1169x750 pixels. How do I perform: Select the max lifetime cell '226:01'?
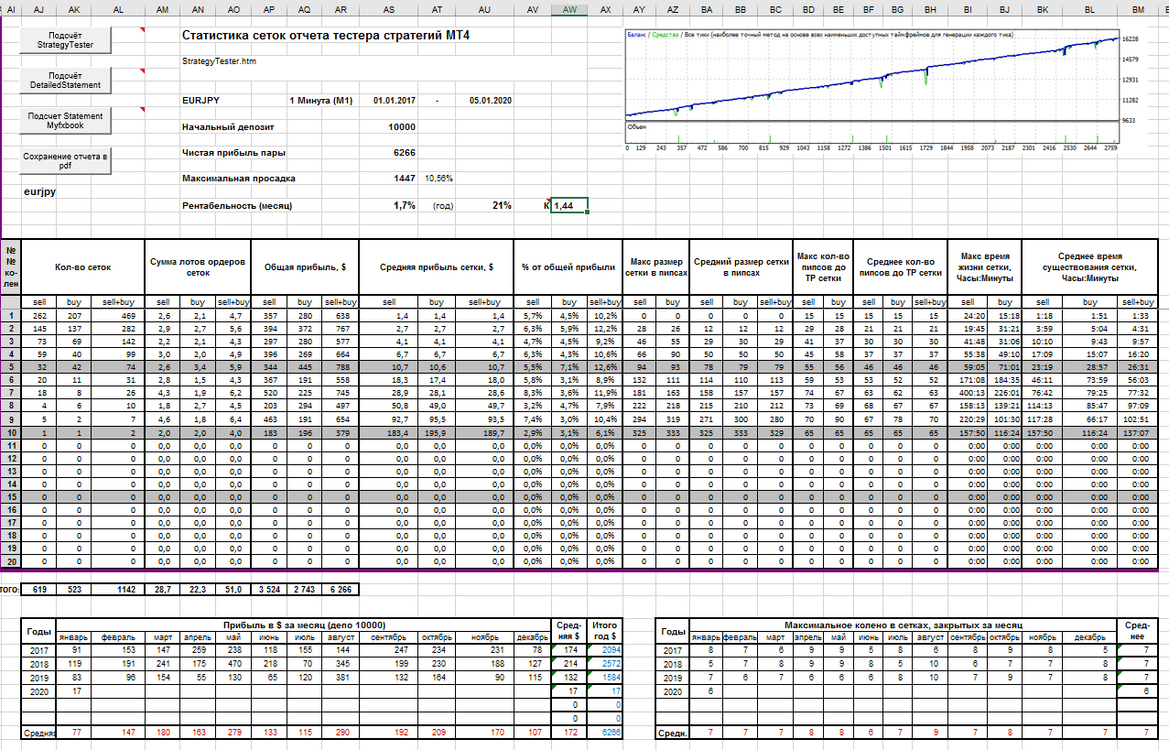pyautogui.click(x=1005, y=393)
